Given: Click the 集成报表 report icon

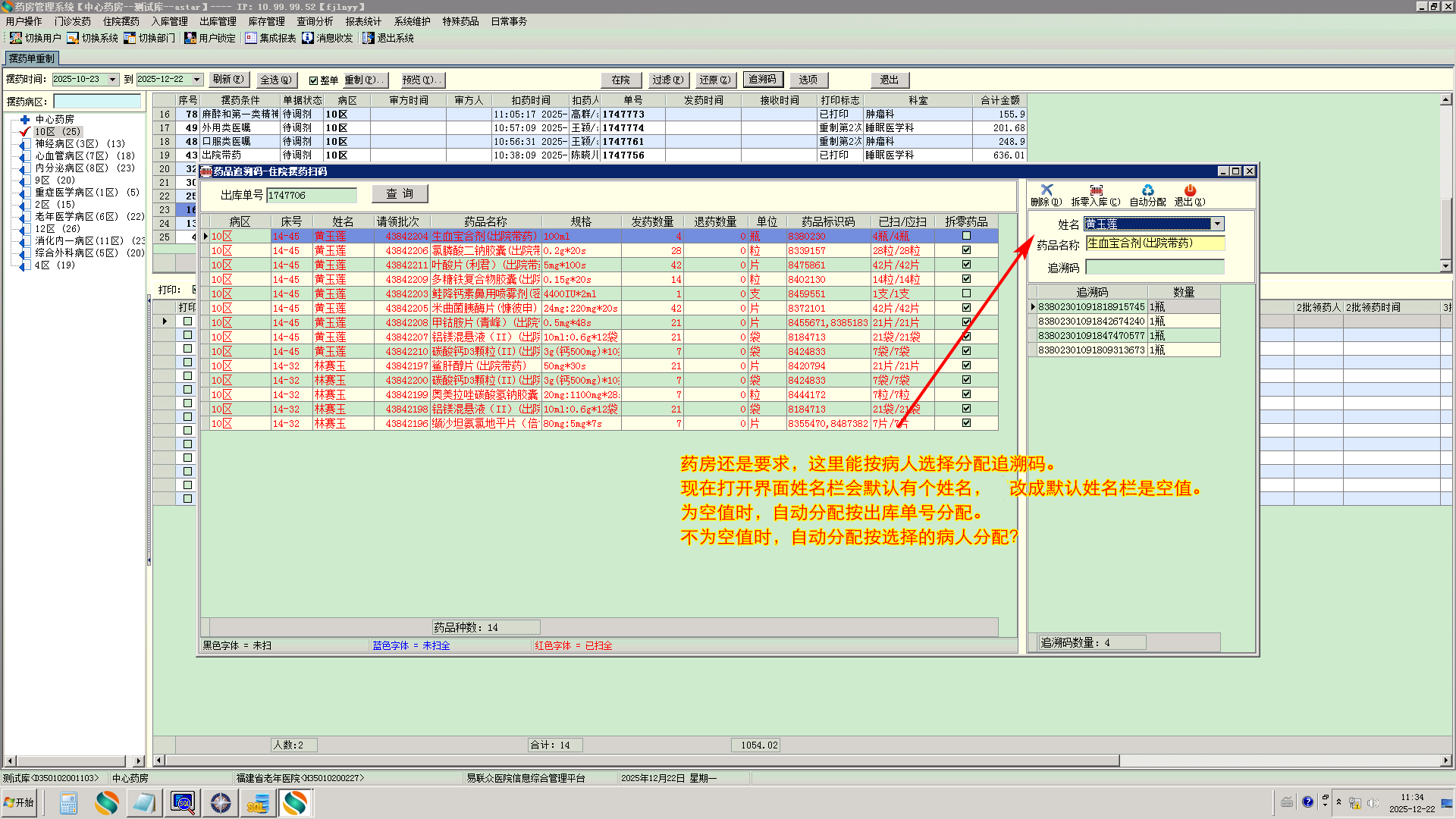Looking at the screenshot, I should click(251, 38).
